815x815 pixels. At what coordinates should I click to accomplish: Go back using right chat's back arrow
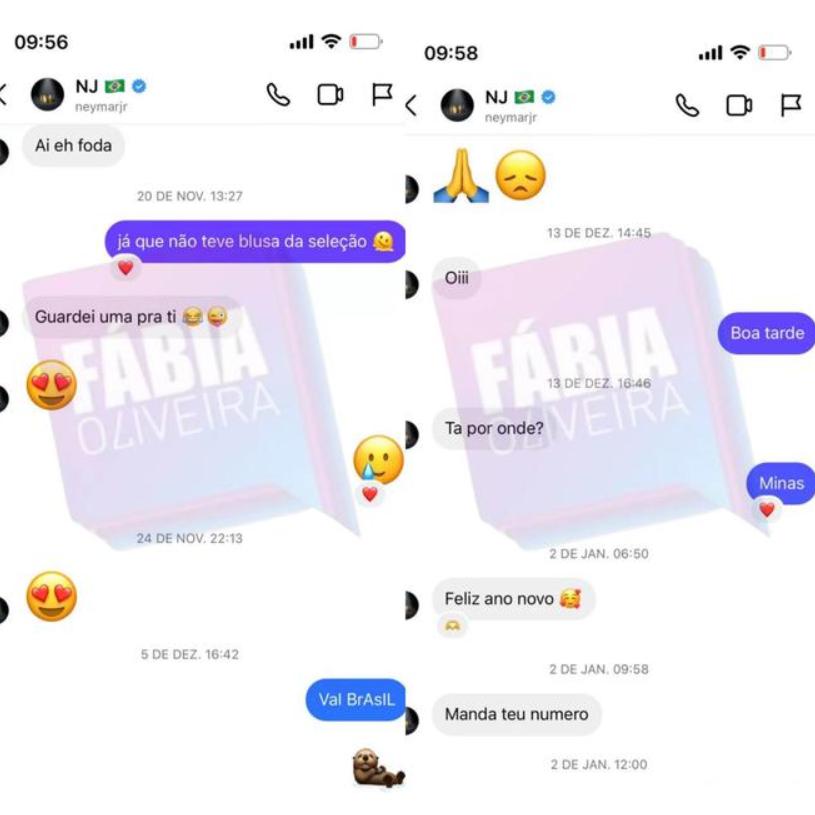(x=412, y=106)
